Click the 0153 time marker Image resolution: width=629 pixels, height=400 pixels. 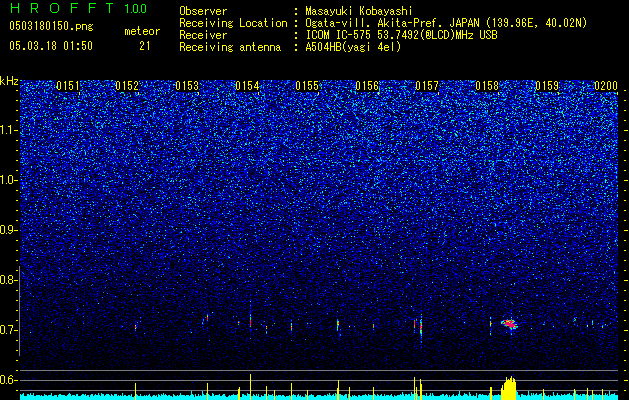[x=187, y=86]
